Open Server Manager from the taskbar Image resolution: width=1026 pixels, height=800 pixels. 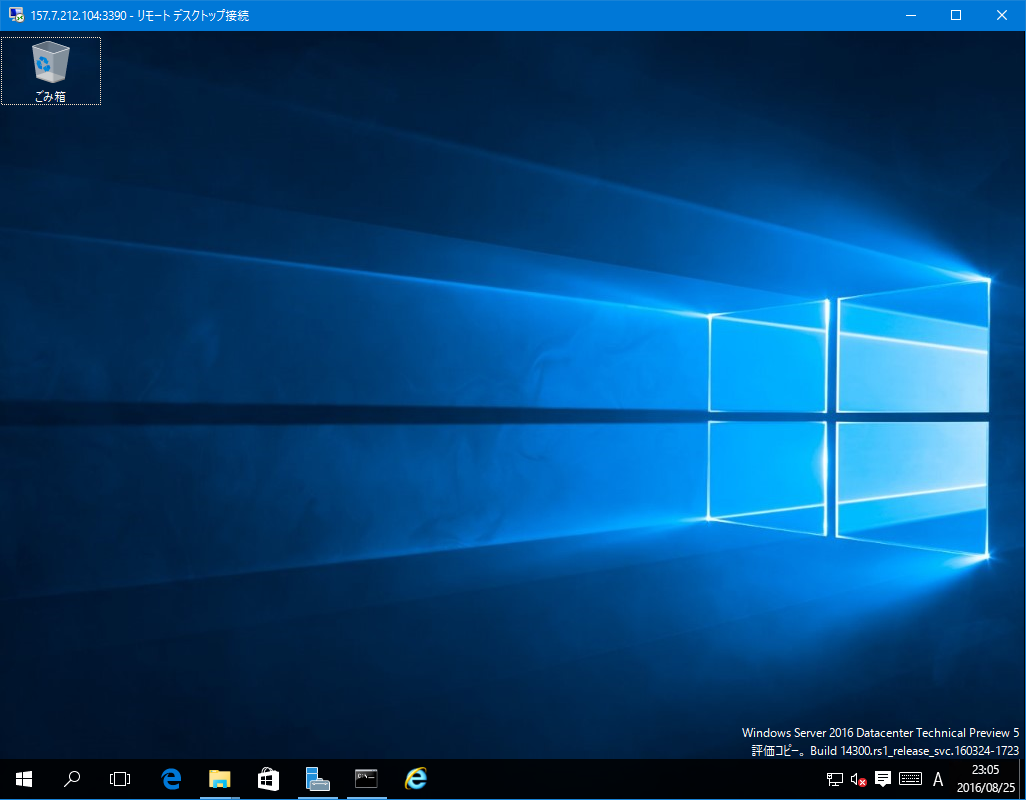[317, 779]
